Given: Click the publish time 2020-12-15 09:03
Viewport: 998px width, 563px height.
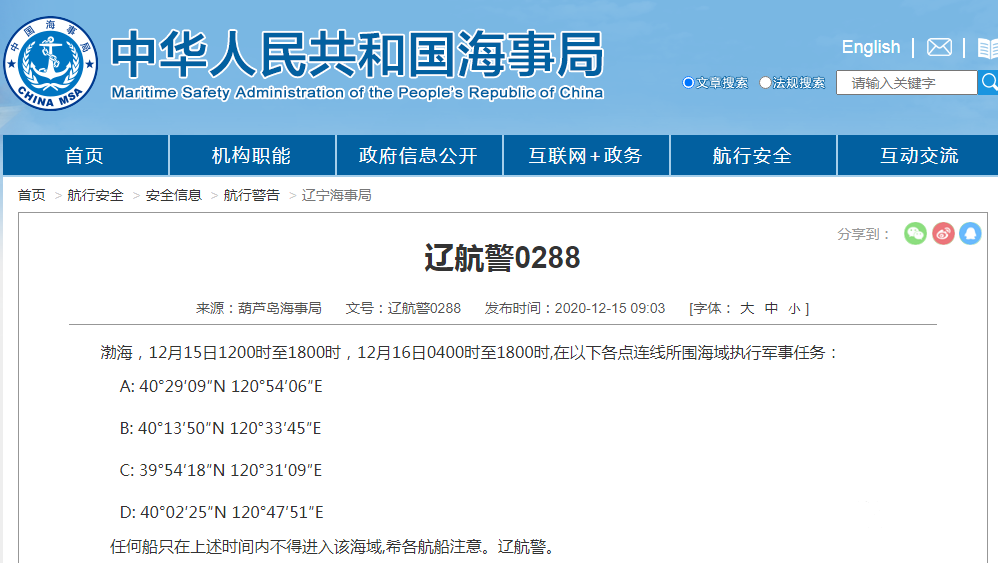Looking at the screenshot, I should pyautogui.click(x=610, y=309).
